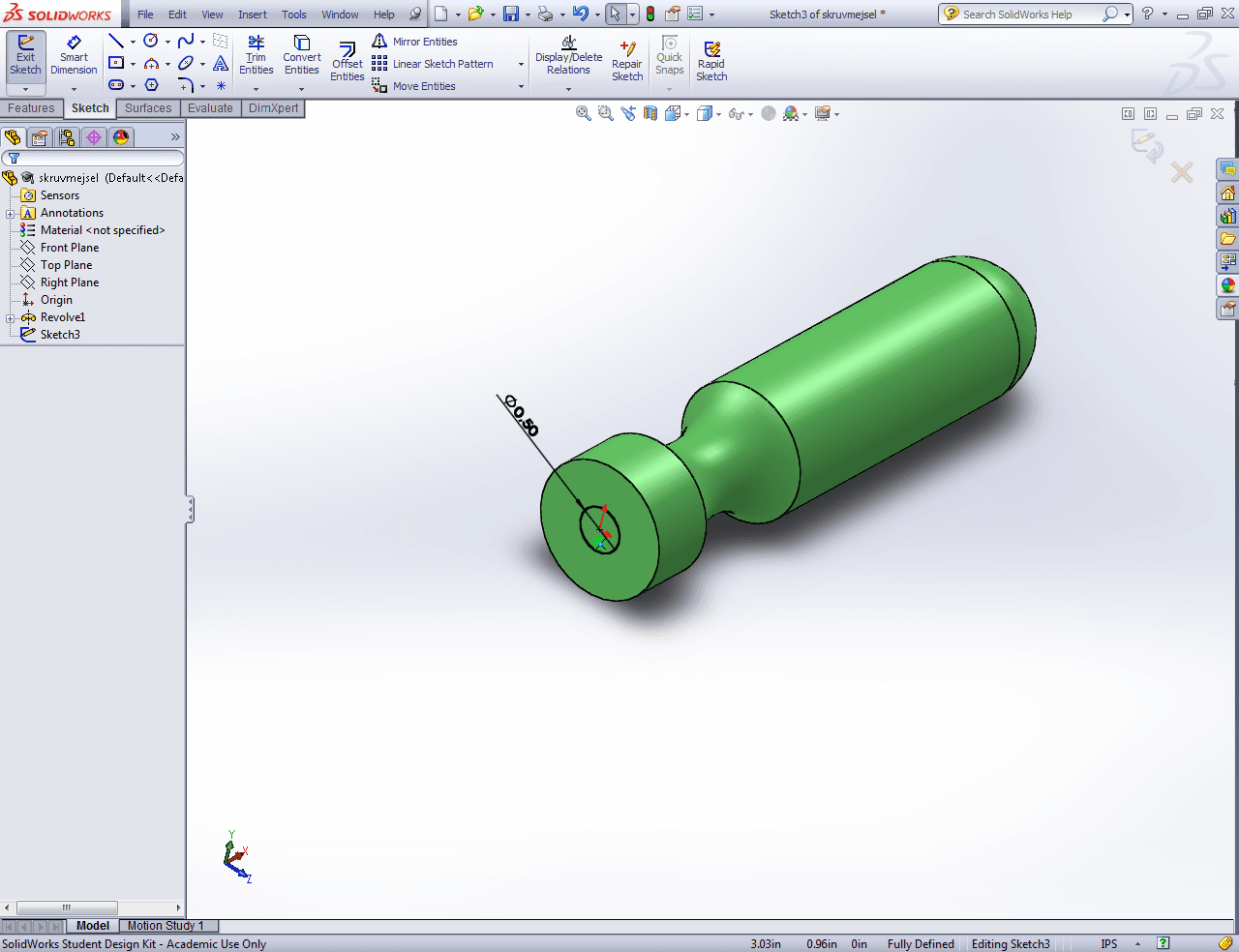Expand the Revolve1 feature node

pos(11,318)
